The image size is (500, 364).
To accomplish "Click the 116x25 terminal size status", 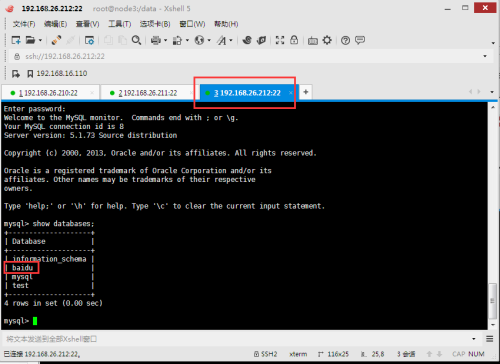I will (x=333, y=354).
